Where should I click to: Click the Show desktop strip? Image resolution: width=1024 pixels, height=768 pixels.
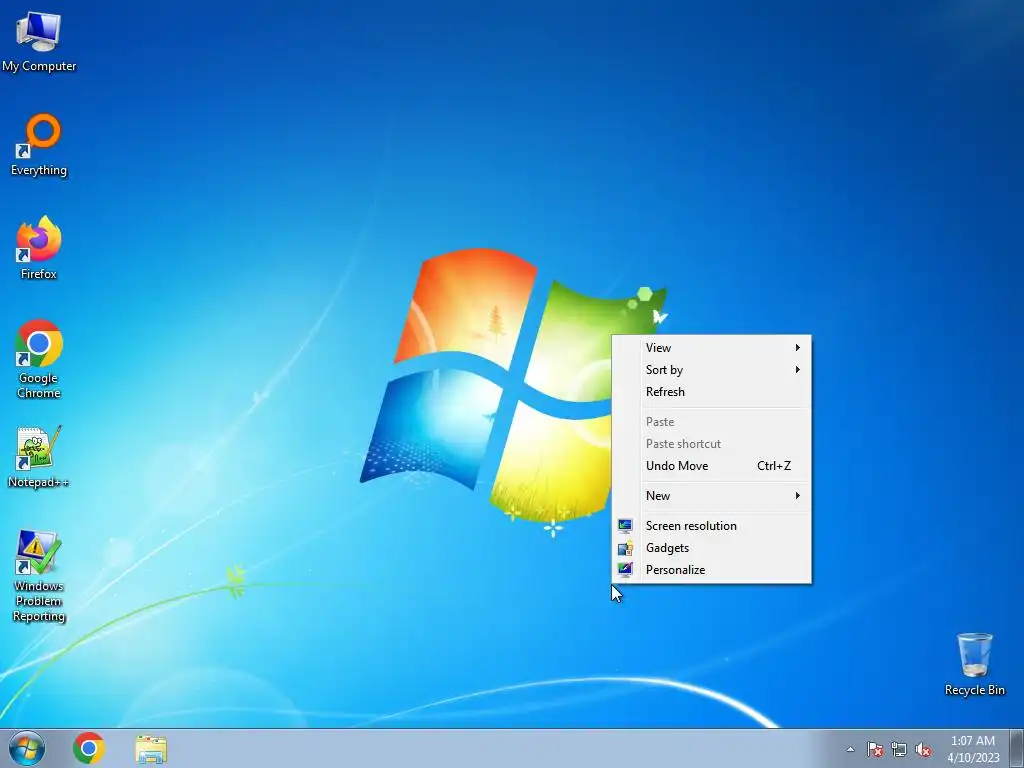point(1017,748)
